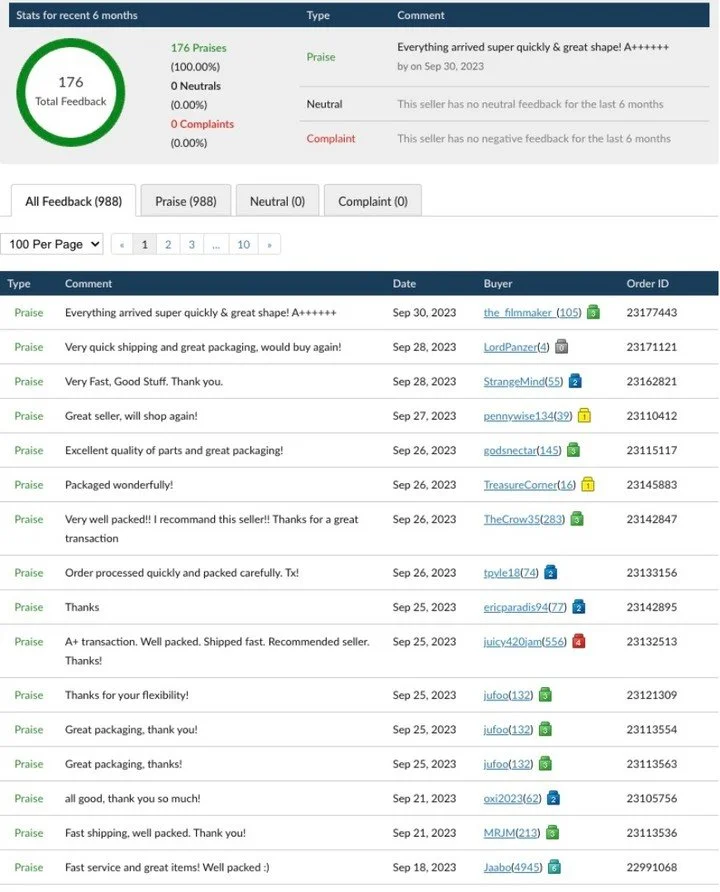Open jufoo(132) link on order 23121309
Image resolution: width=720 pixels, height=892 pixels.
[x=508, y=695]
